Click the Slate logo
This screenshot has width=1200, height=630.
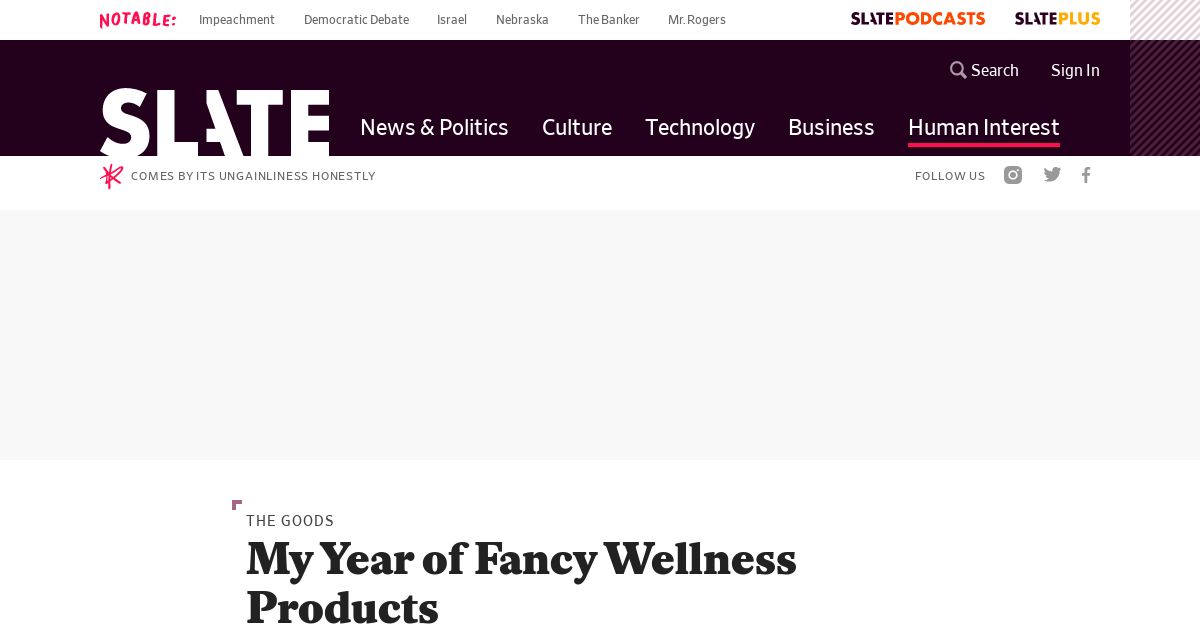pyautogui.click(x=215, y=122)
